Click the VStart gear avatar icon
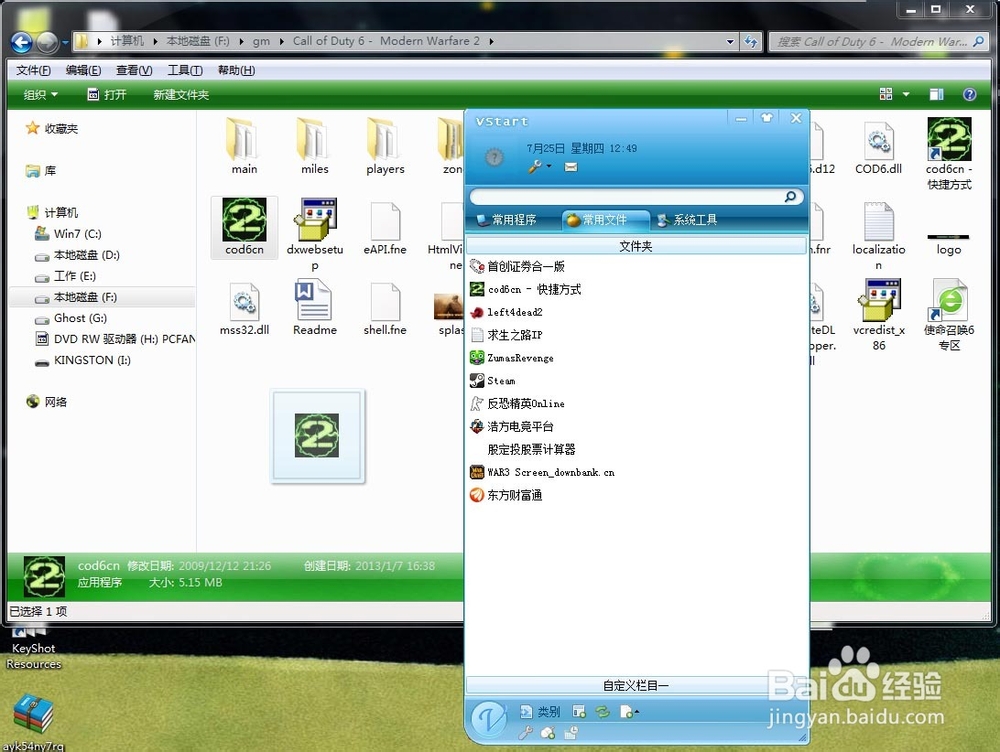 coord(494,157)
